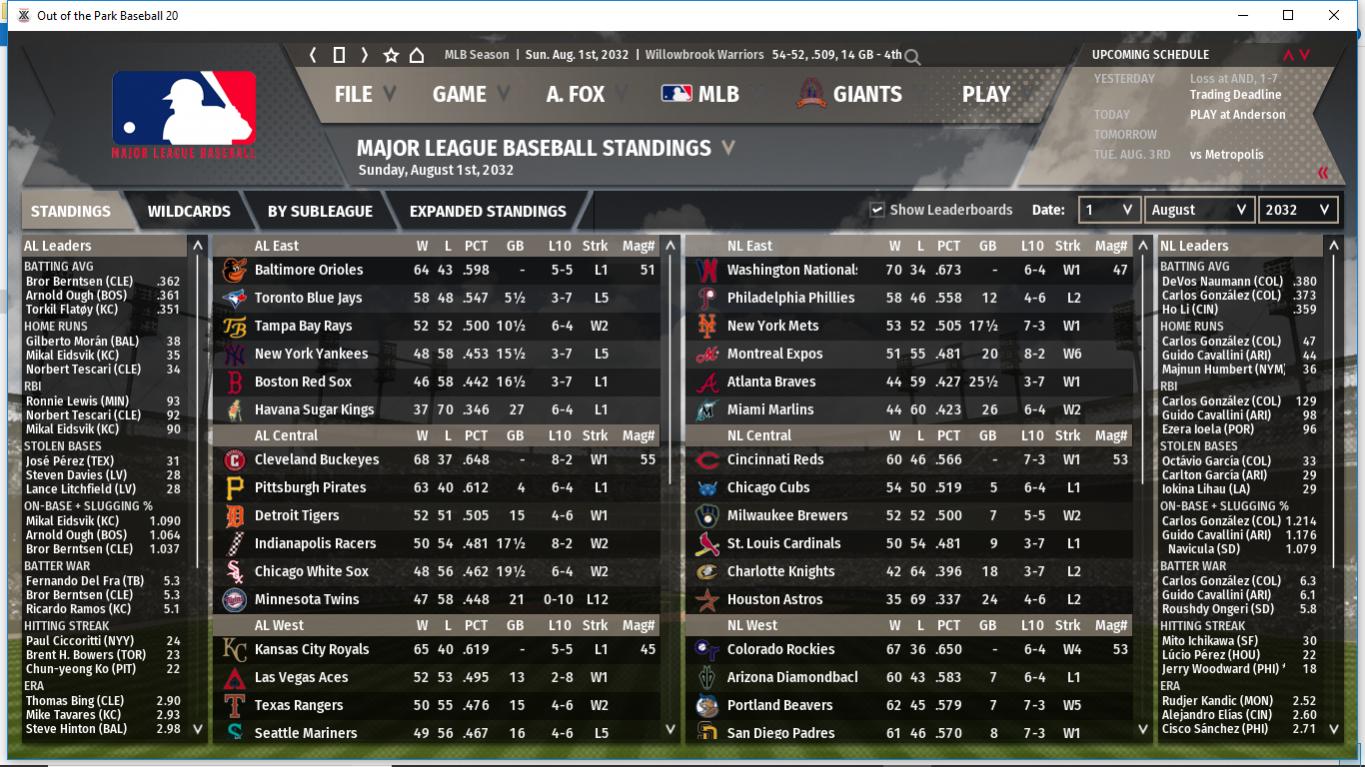This screenshot has width=1365, height=767.
Task: Switch to the Wildcards tab
Action: tap(189, 211)
